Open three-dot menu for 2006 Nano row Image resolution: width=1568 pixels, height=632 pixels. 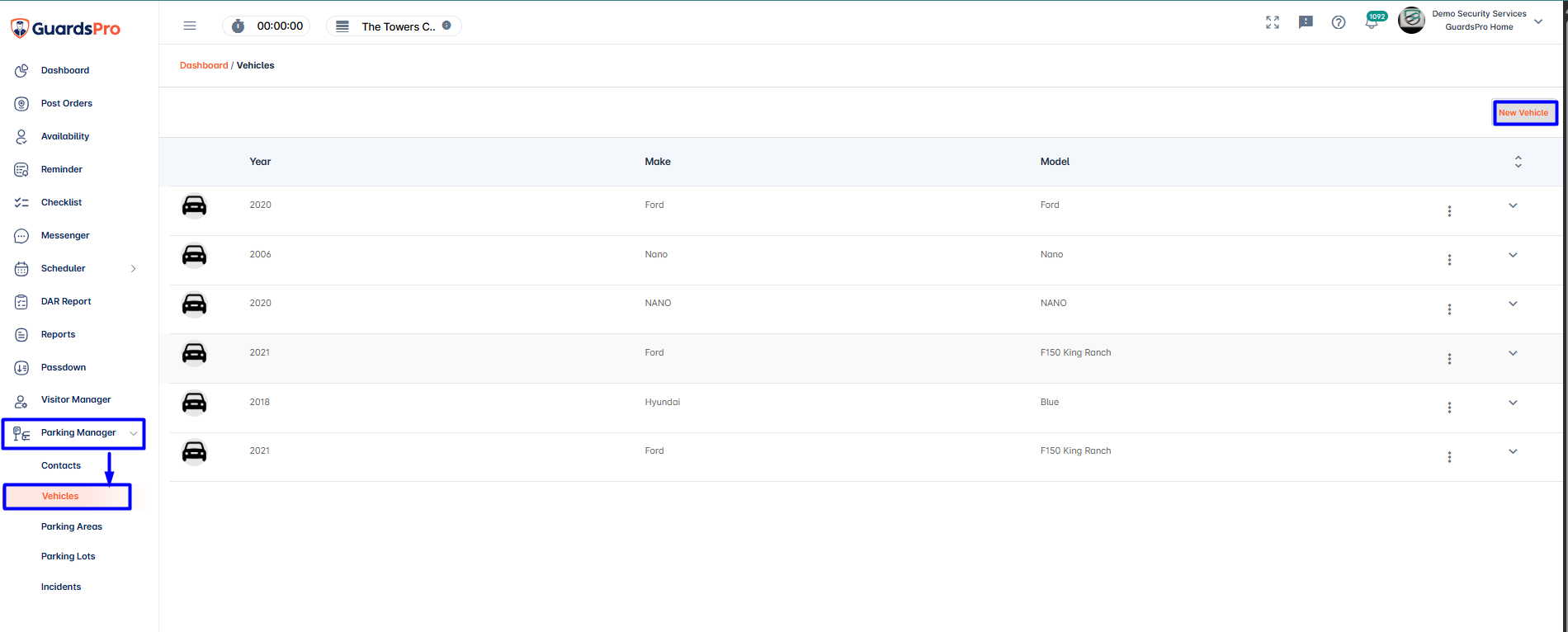coord(1449,260)
